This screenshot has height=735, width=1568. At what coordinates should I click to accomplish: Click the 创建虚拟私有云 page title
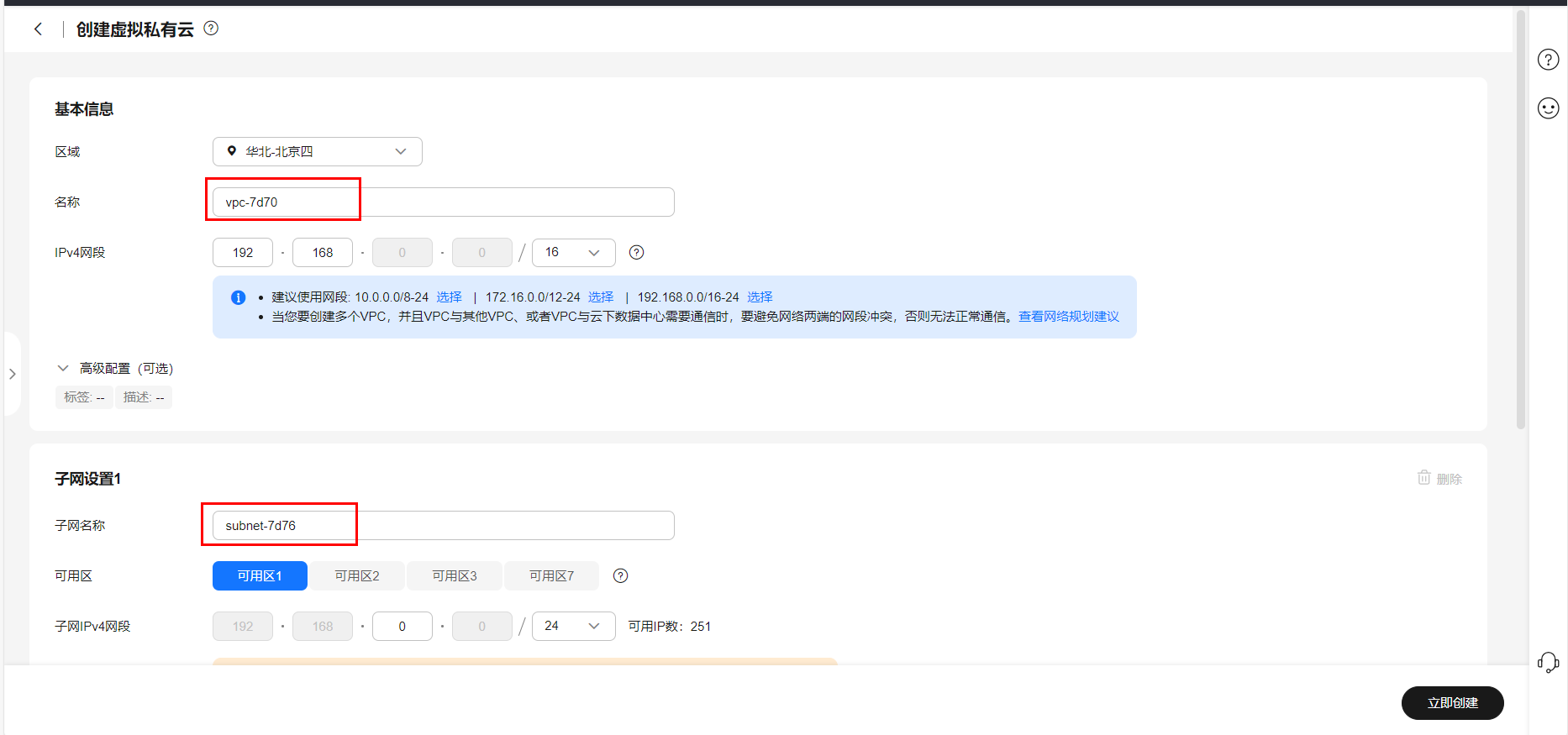pyautogui.click(x=135, y=29)
